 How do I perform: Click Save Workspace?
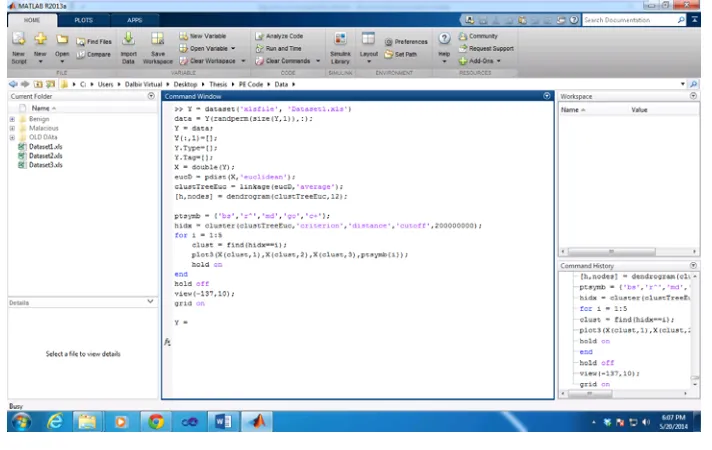pyautogui.click(x=158, y=48)
